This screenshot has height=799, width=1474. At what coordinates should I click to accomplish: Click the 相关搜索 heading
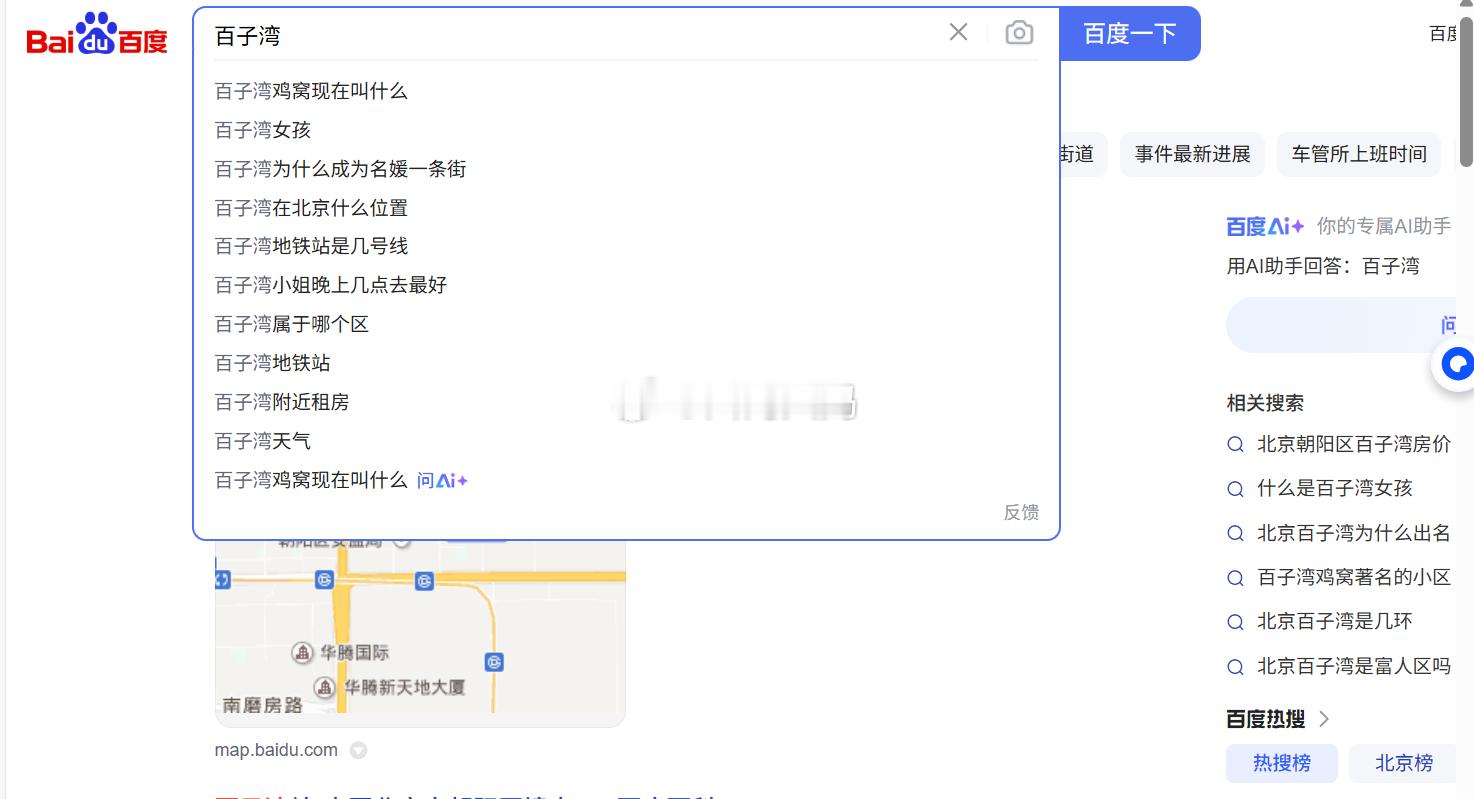1265,403
